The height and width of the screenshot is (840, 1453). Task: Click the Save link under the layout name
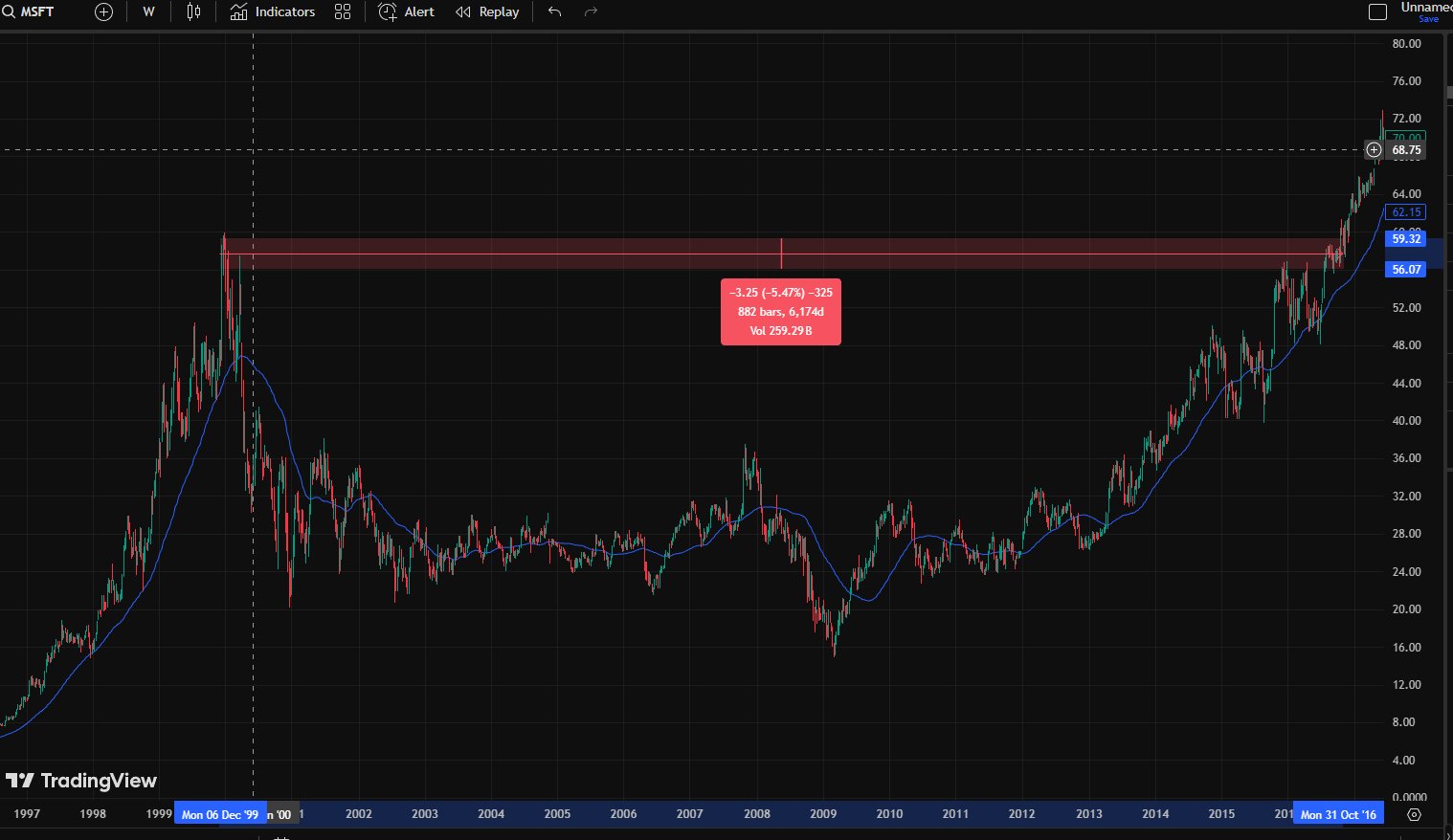pos(1428,19)
